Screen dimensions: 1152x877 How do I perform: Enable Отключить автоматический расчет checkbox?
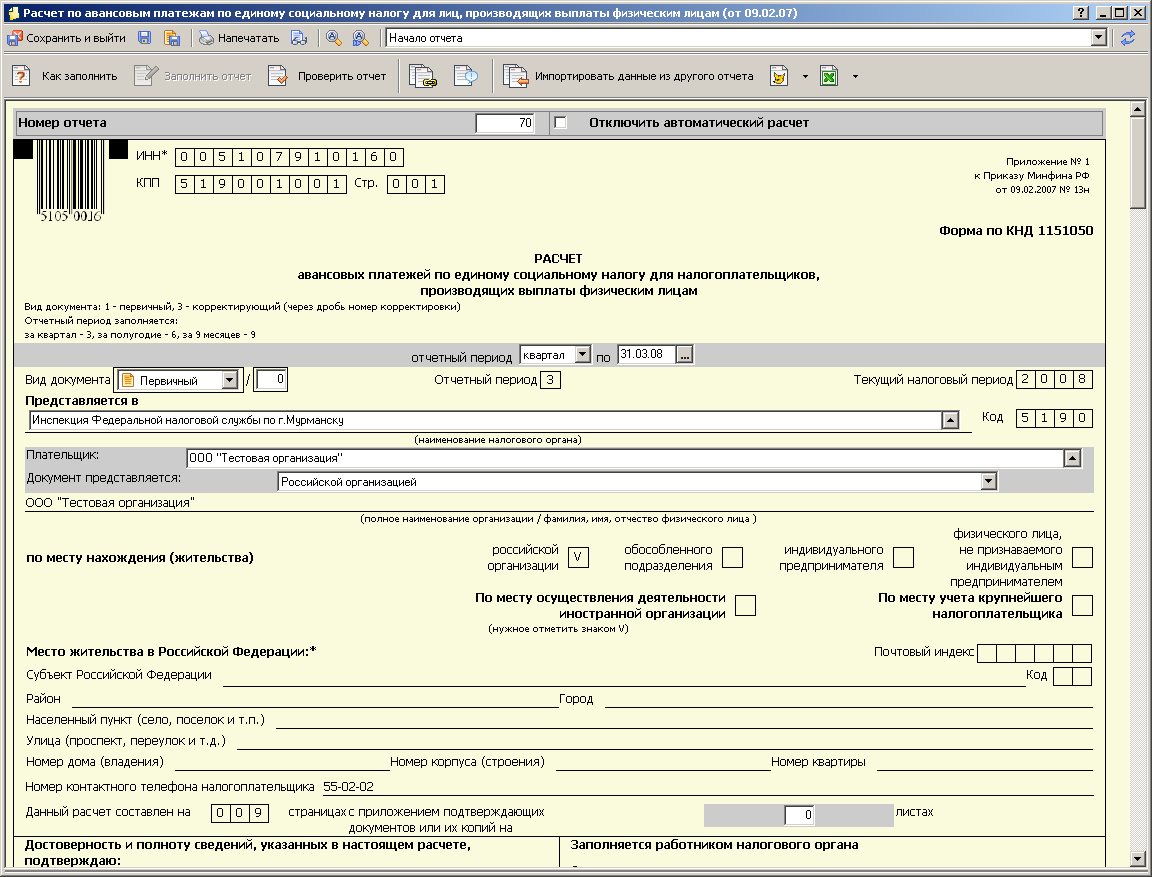pyautogui.click(x=561, y=123)
